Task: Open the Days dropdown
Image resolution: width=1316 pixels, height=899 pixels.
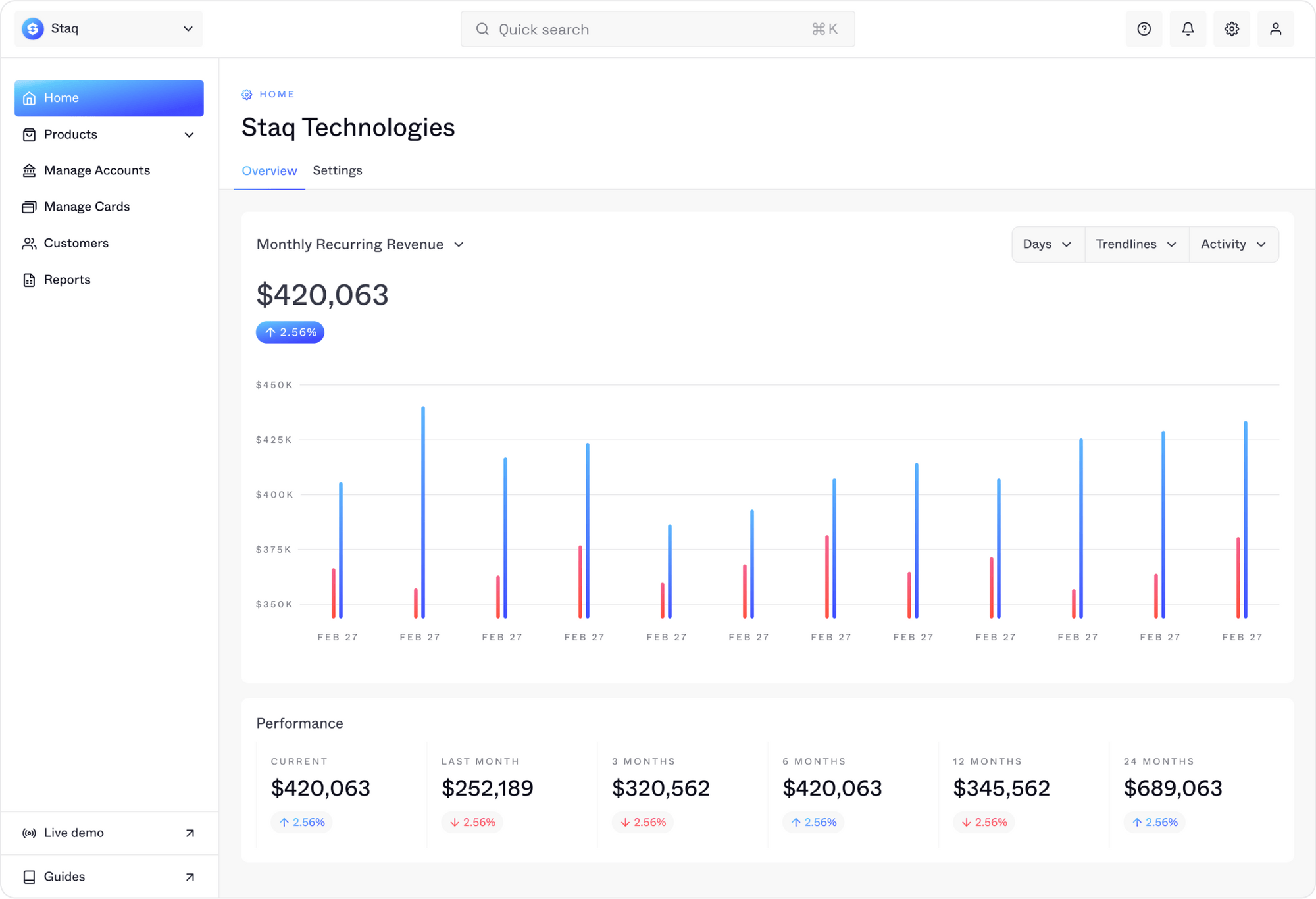Action: click(x=1048, y=244)
